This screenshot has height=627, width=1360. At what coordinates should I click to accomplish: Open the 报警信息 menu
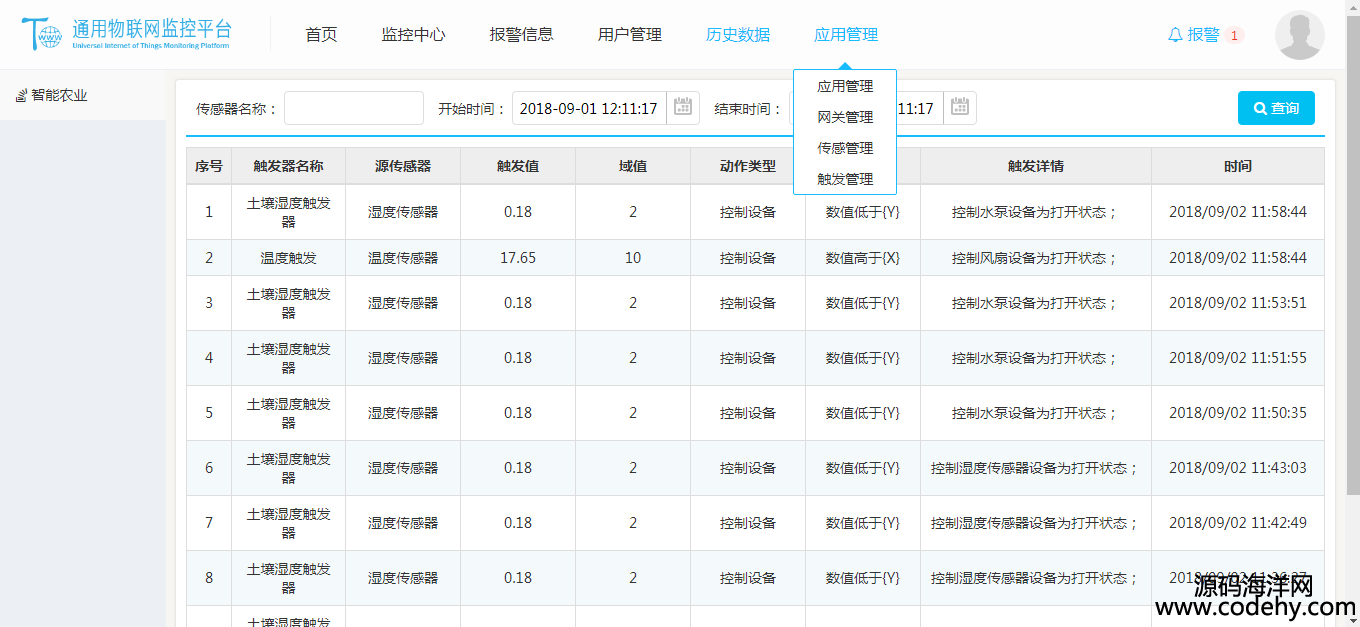[521, 35]
